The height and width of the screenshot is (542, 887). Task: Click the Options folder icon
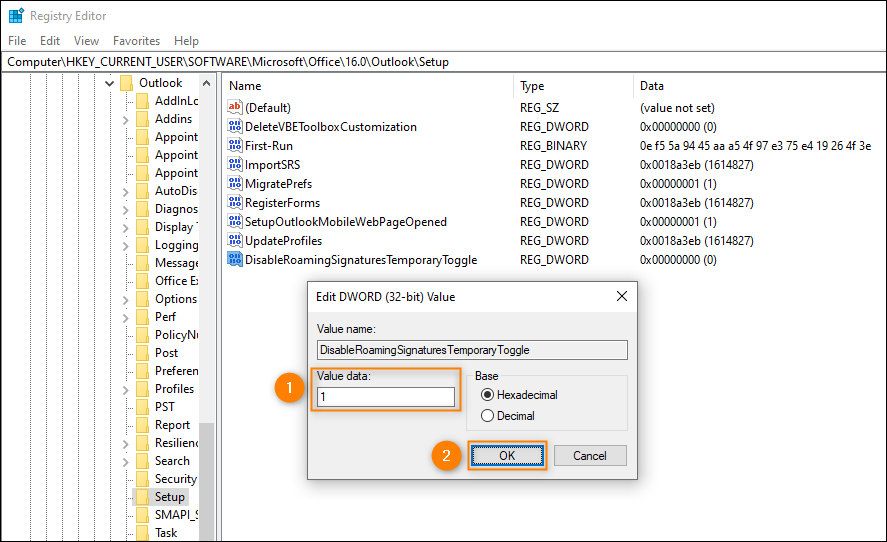143,299
